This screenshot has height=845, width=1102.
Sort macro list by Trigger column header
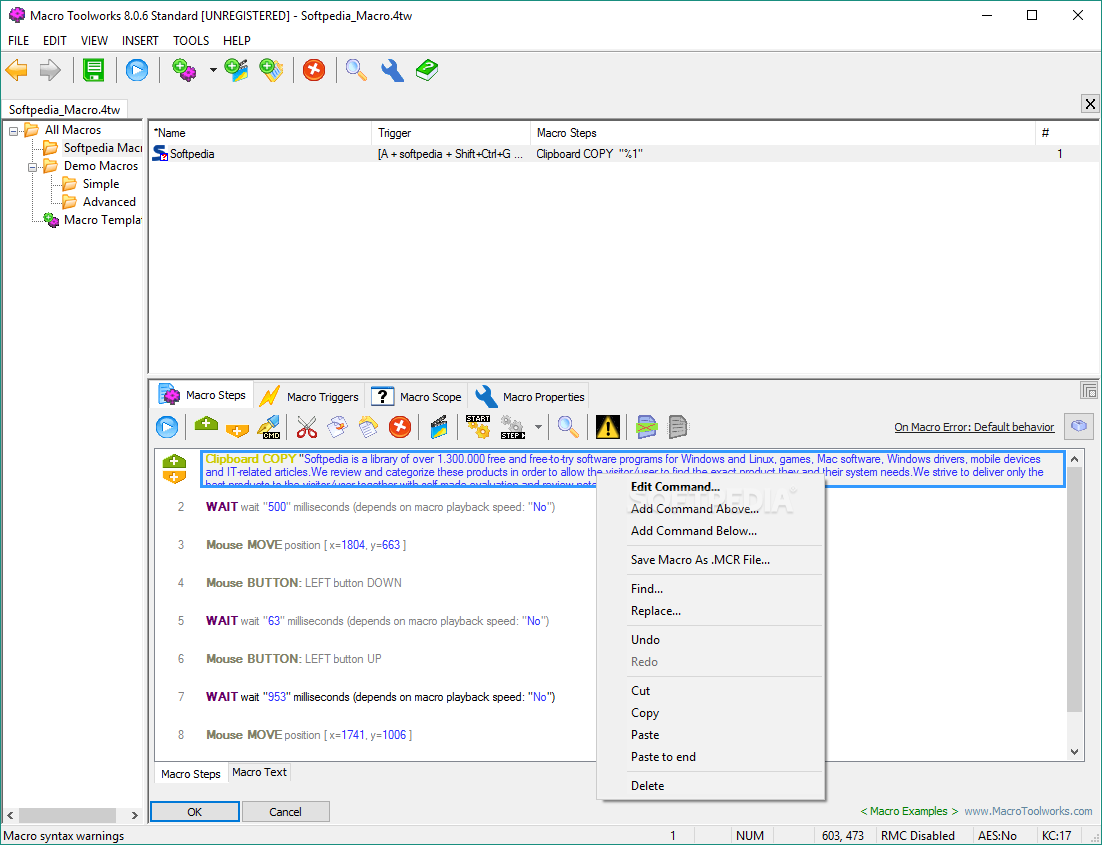tap(450, 133)
